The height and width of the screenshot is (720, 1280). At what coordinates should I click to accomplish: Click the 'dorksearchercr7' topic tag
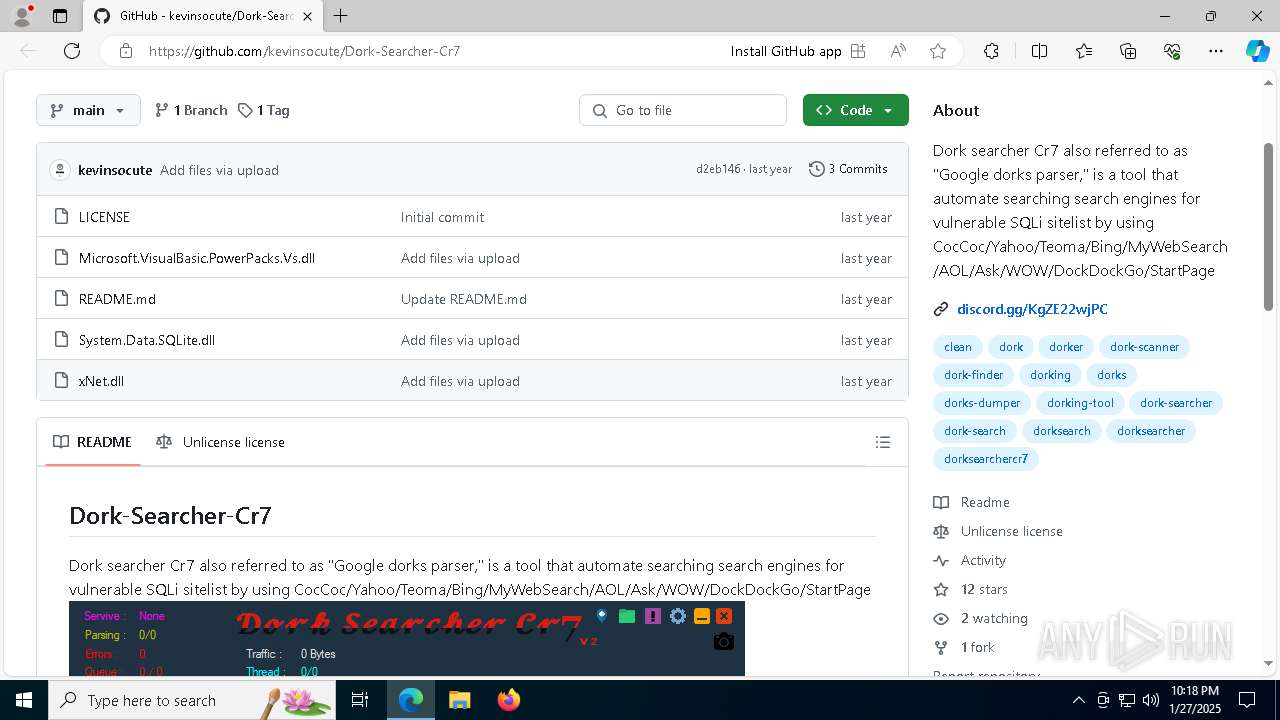[986, 459]
